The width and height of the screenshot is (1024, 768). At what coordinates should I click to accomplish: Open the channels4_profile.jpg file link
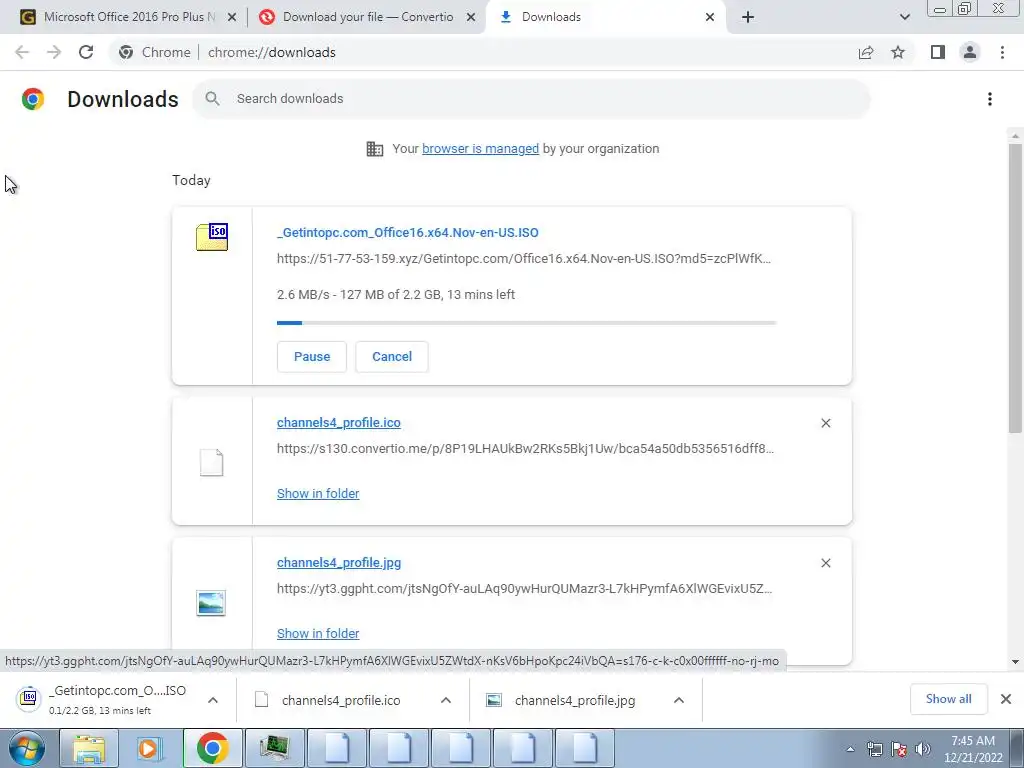338,562
